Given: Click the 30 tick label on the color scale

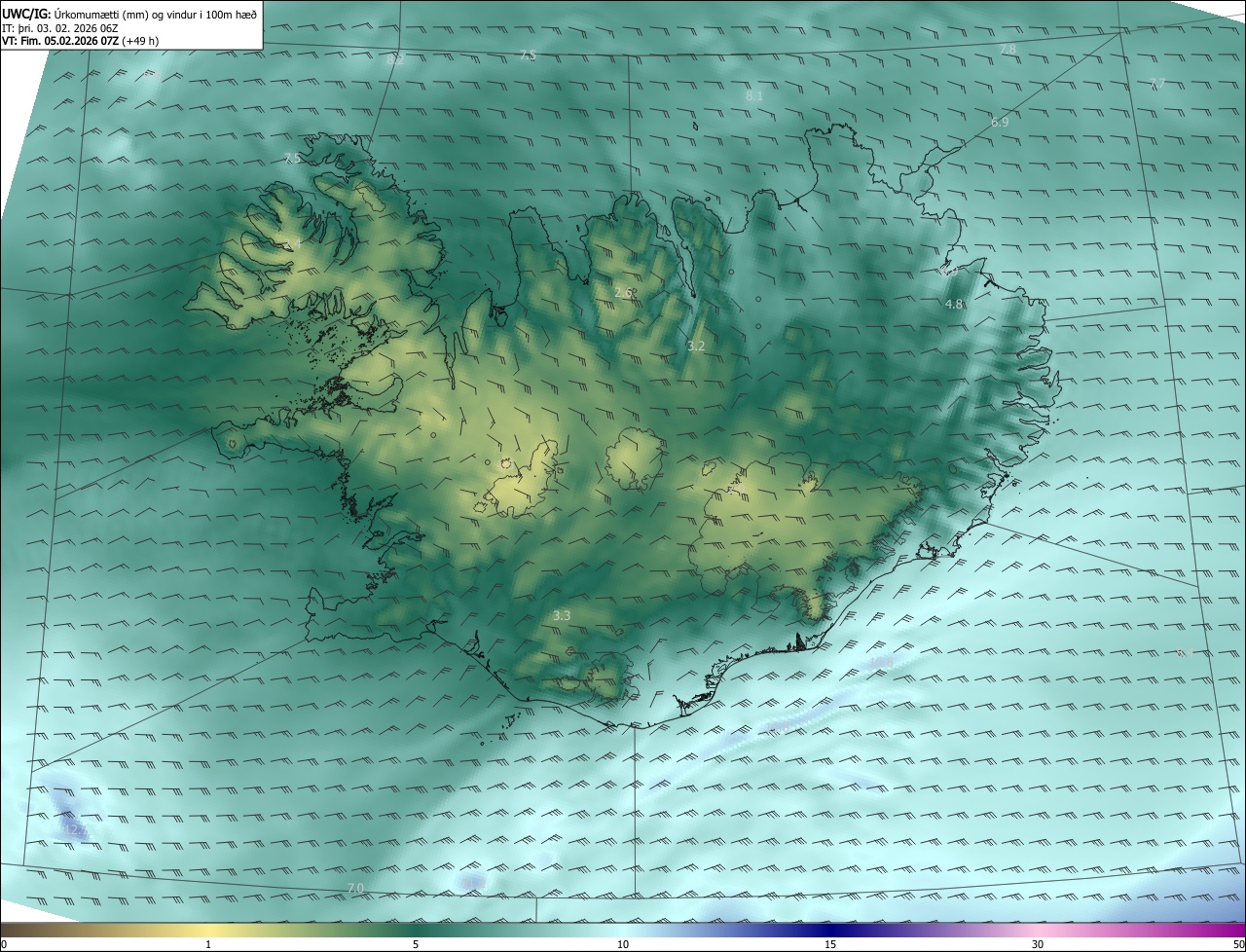Looking at the screenshot, I should tap(1038, 944).
